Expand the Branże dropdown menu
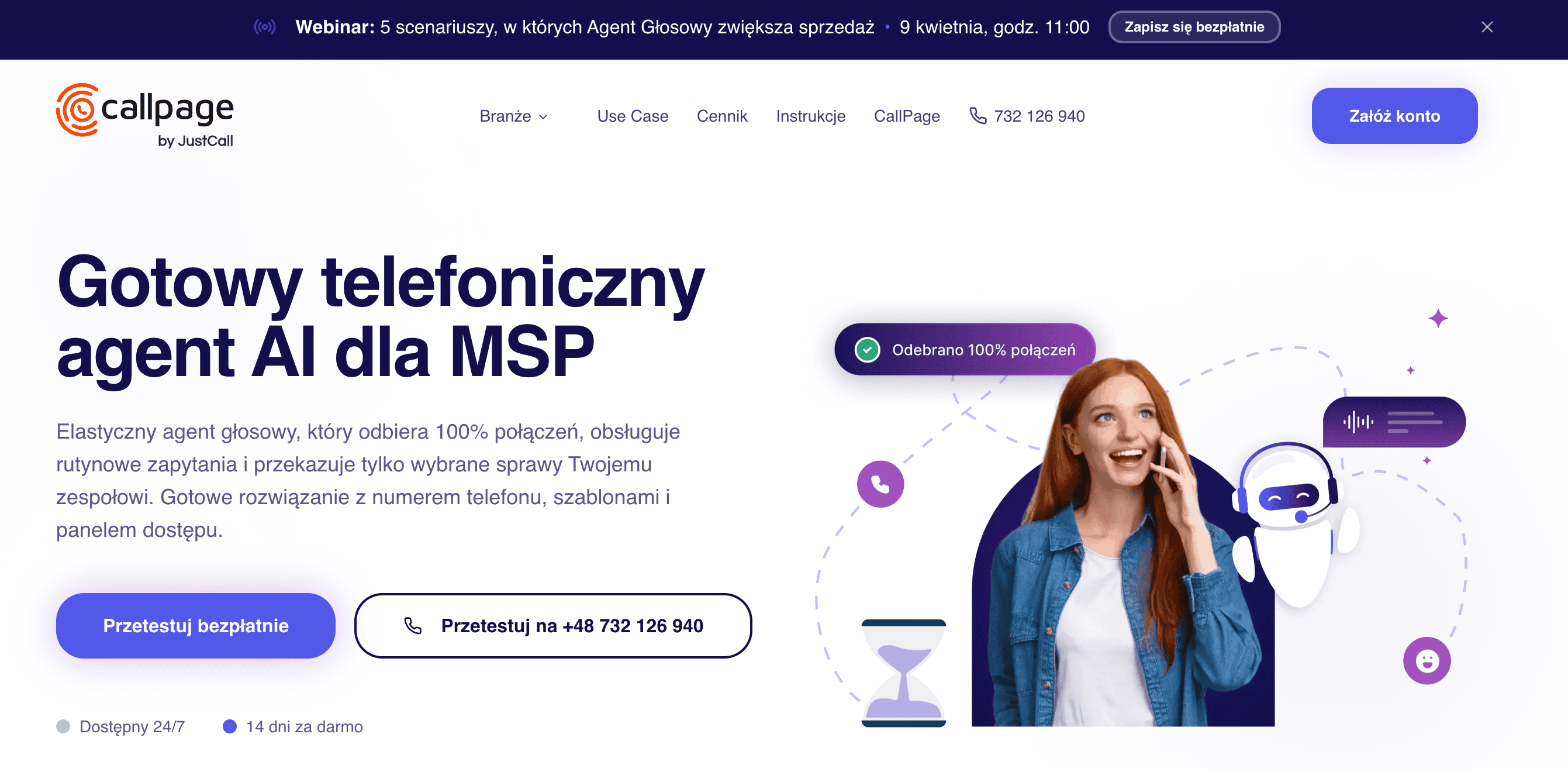This screenshot has width=1568, height=772. [514, 116]
